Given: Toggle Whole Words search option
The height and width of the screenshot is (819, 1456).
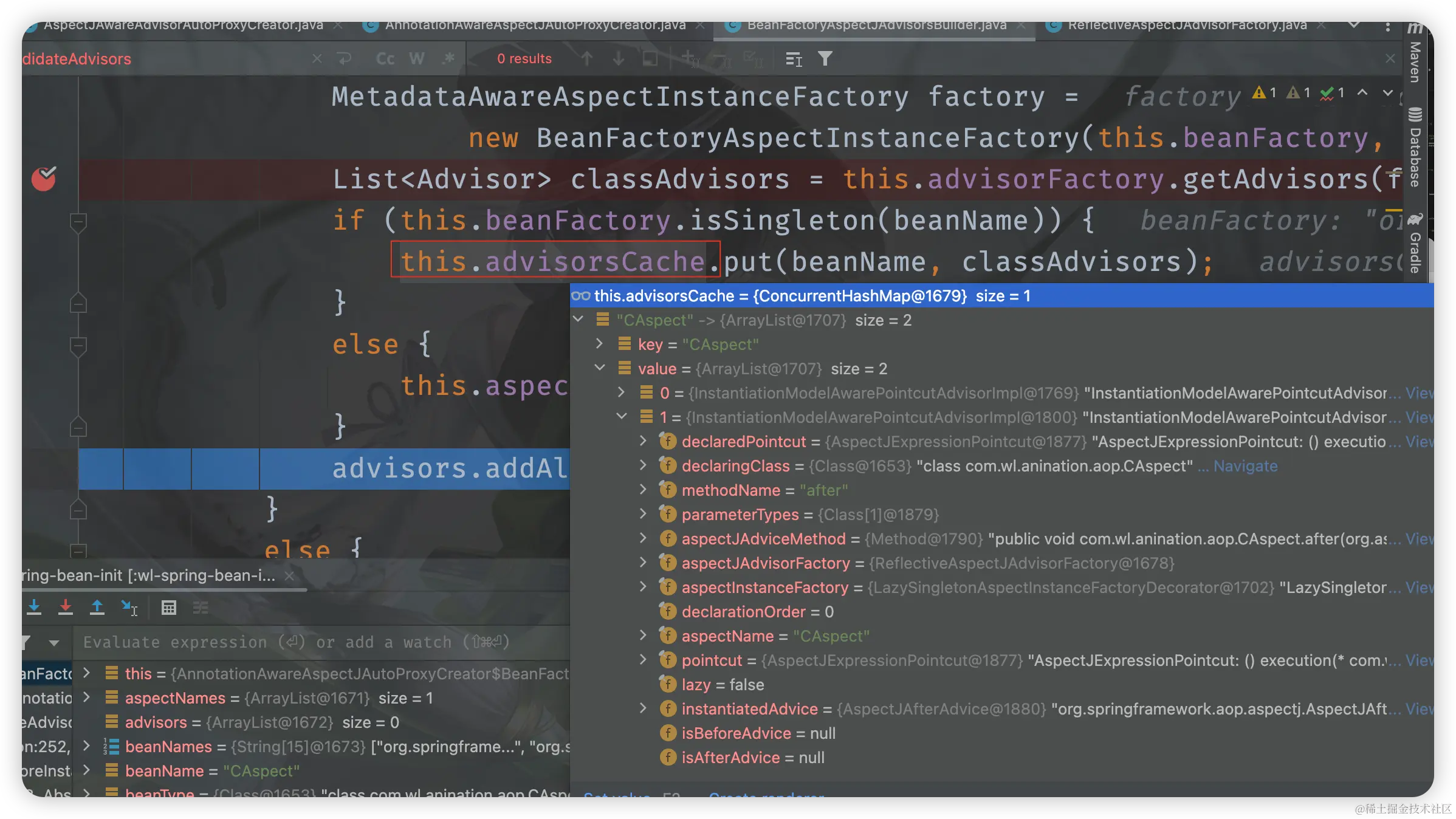Looking at the screenshot, I should (x=417, y=59).
